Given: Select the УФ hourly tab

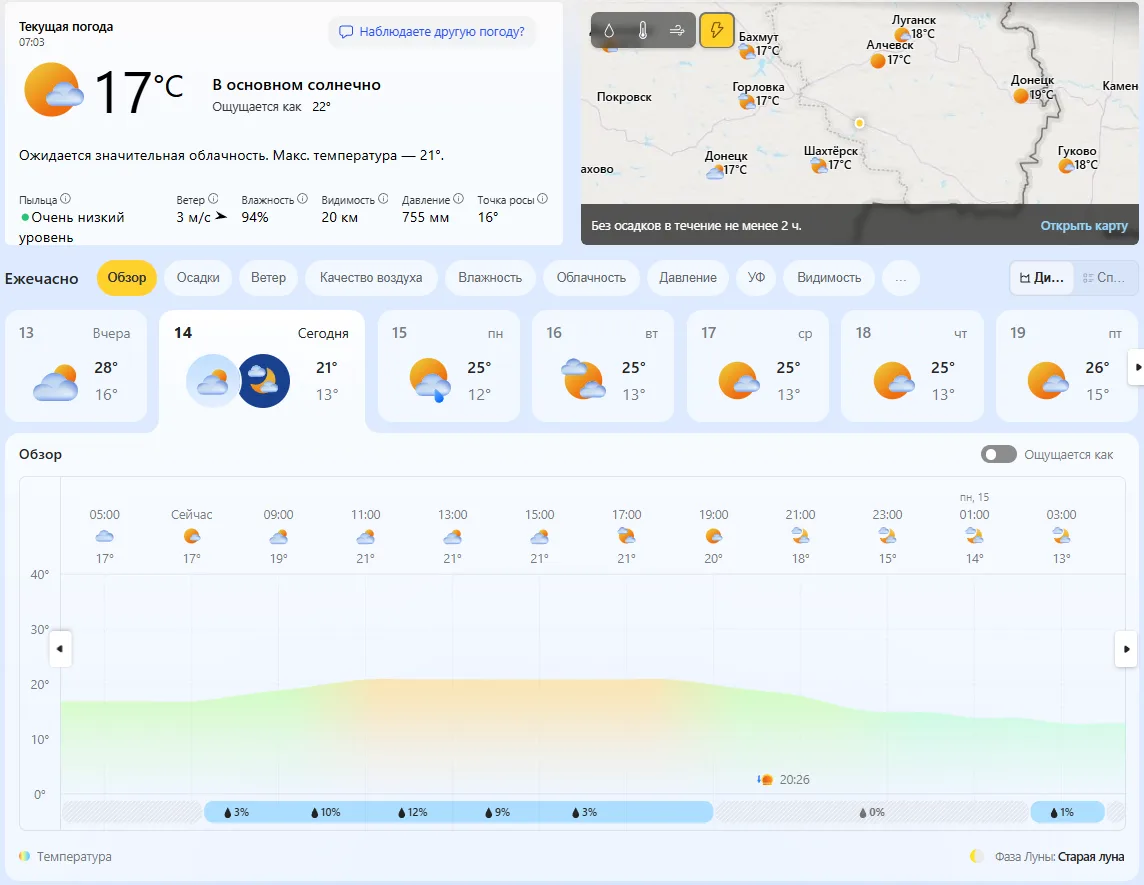Looking at the screenshot, I should (757, 278).
